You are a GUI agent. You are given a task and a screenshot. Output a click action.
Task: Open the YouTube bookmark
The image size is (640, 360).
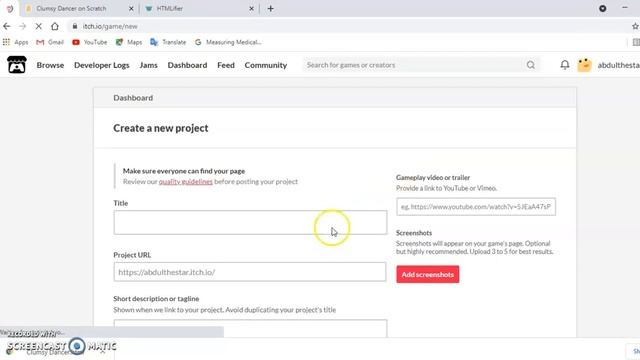(89, 42)
